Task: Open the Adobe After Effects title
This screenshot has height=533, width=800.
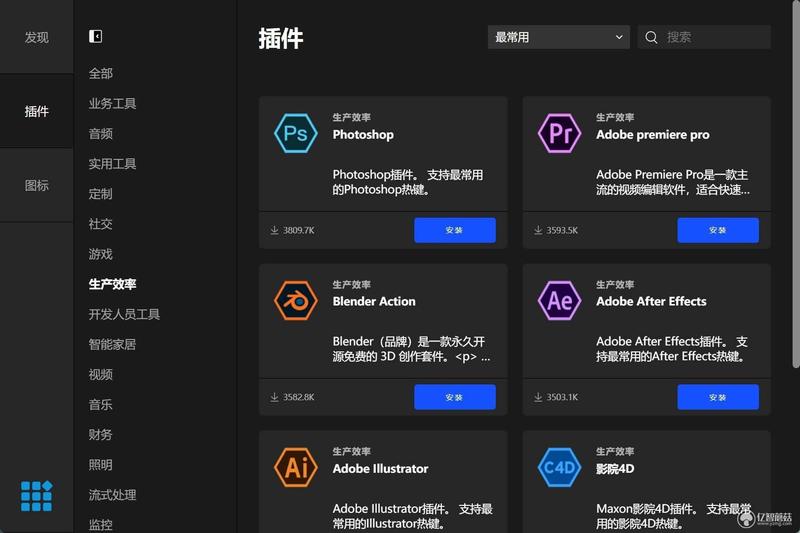Action: tap(651, 301)
